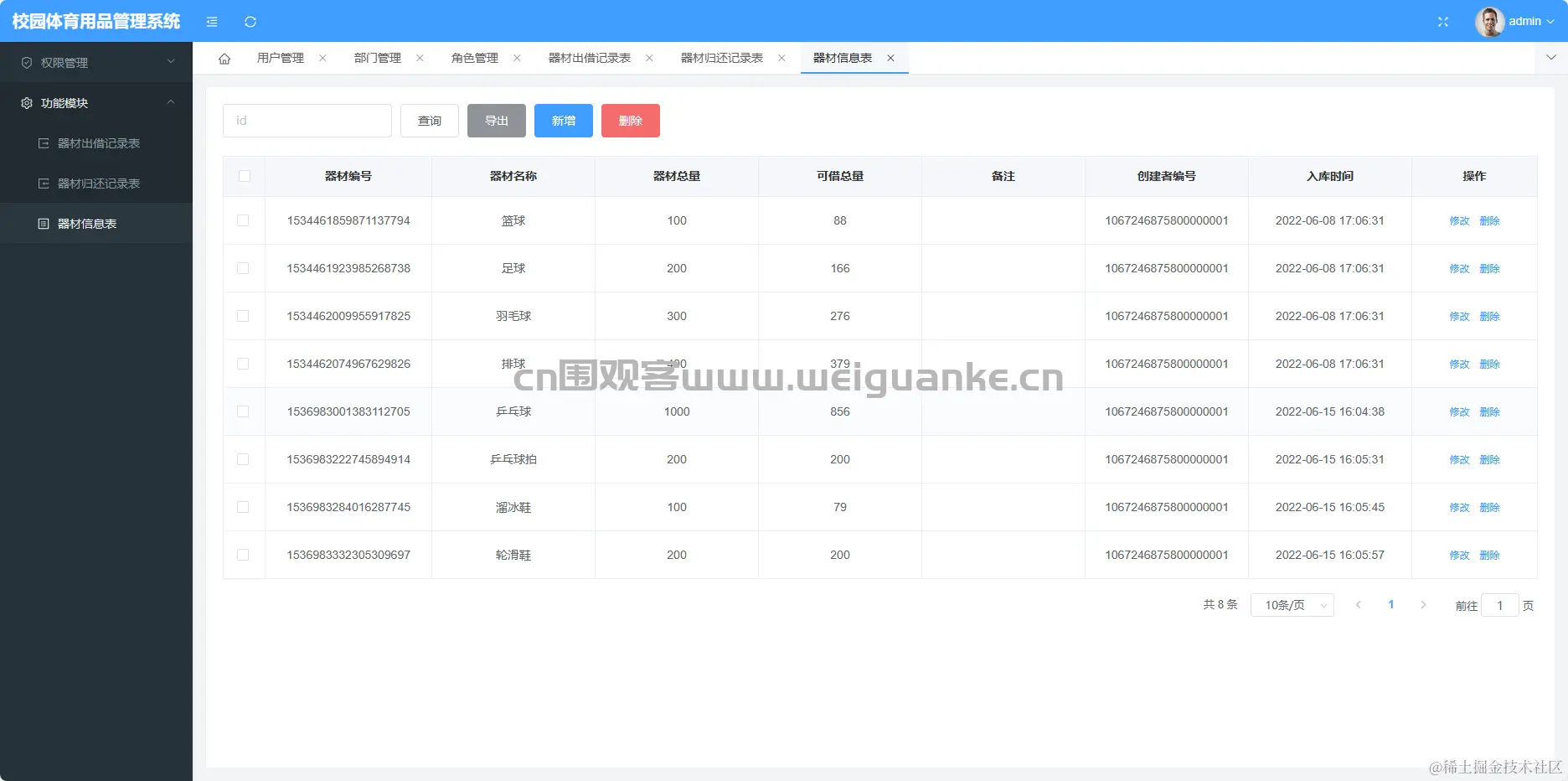This screenshot has height=781, width=1568.
Task: Expand the 权限管理 menu
Action: [96, 63]
